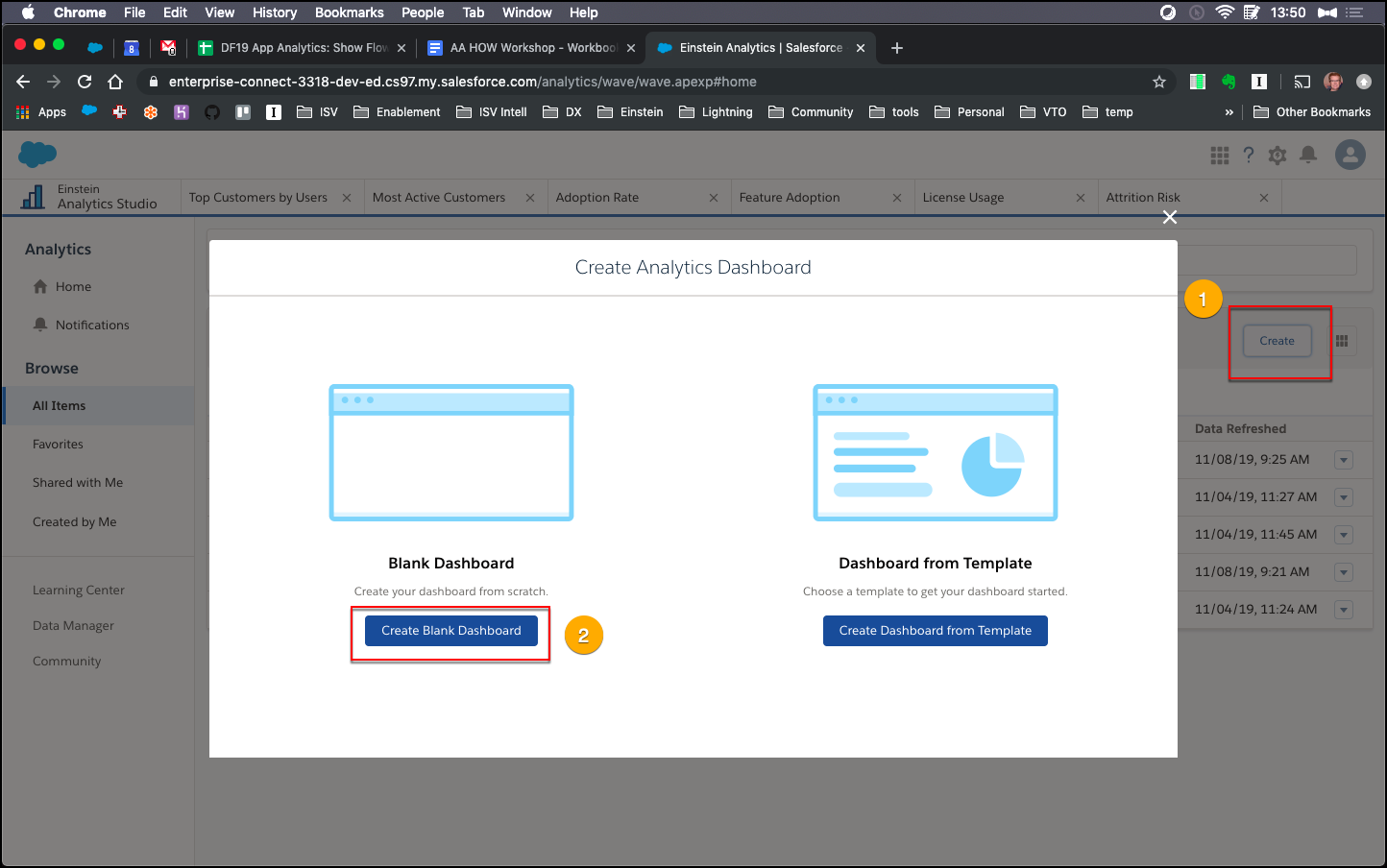Open the Bookmarks menu in menu bar
This screenshot has height=868, width=1387.
tap(350, 12)
